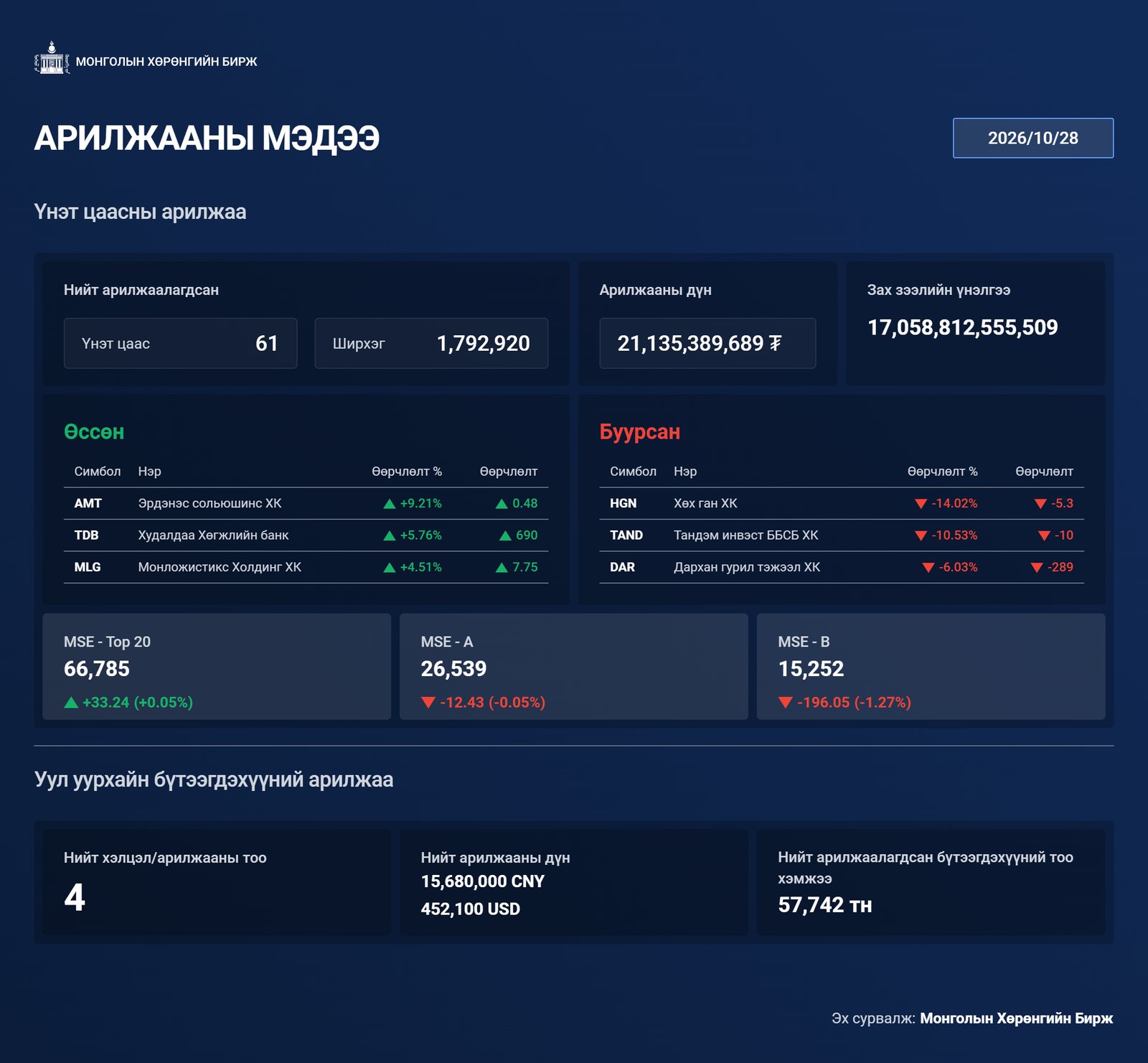Image resolution: width=1148 pixels, height=1063 pixels.
Task: Click the MSE - A index value 26,539
Action: tap(453, 669)
